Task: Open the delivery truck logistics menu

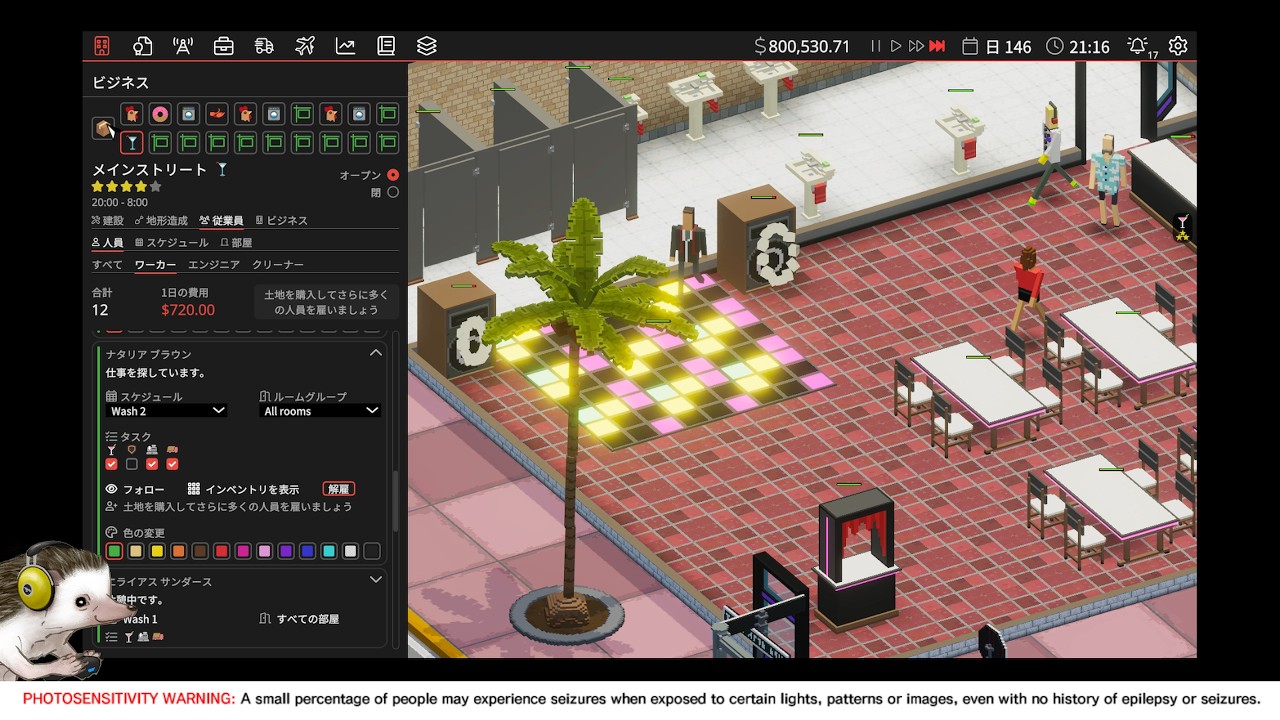Action: coord(264,46)
